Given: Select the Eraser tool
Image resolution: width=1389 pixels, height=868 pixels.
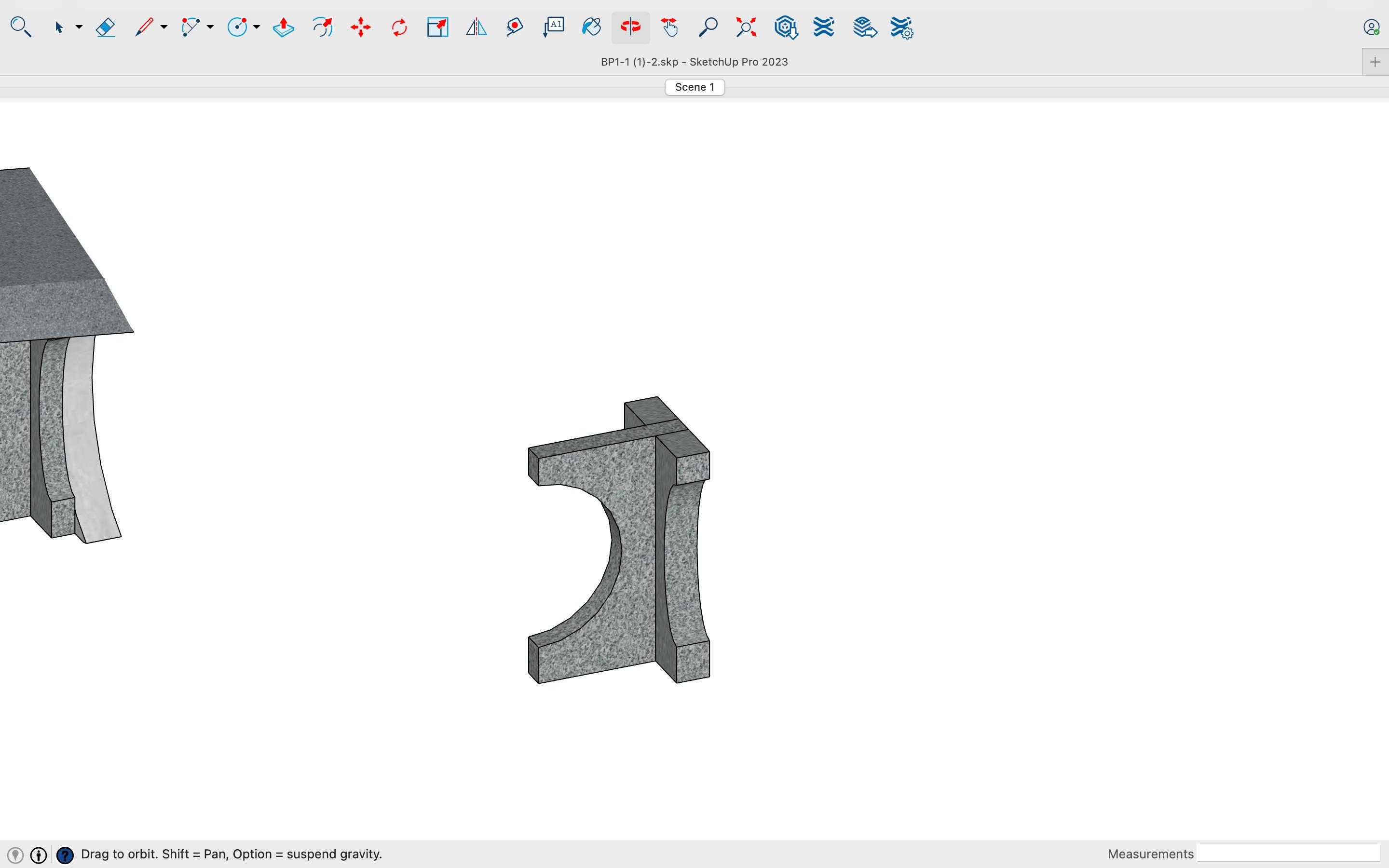Looking at the screenshot, I should click(x=106, y=27).
